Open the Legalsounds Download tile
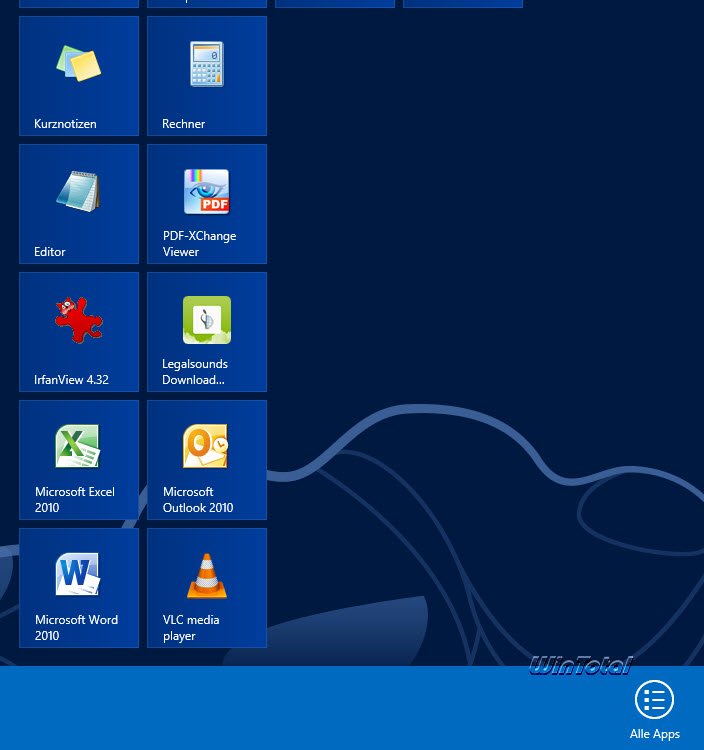This screenshot has width=704, height=750. [x=207, y=332]
